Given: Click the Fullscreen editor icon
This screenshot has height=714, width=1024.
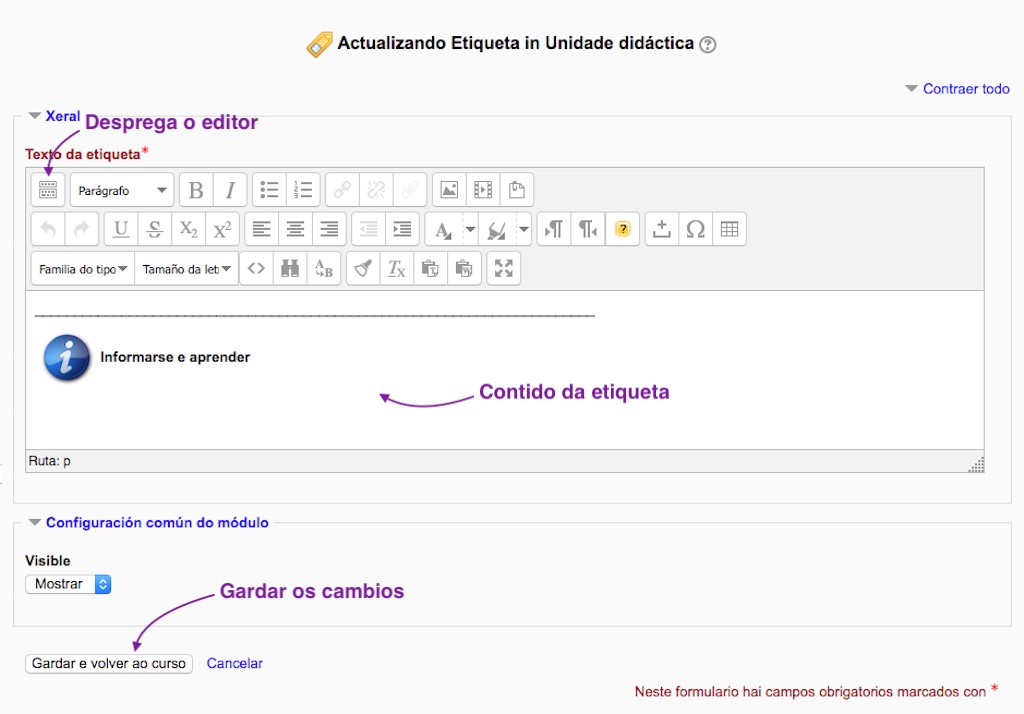Looking at the screenshot, I should tap(503, 268).
